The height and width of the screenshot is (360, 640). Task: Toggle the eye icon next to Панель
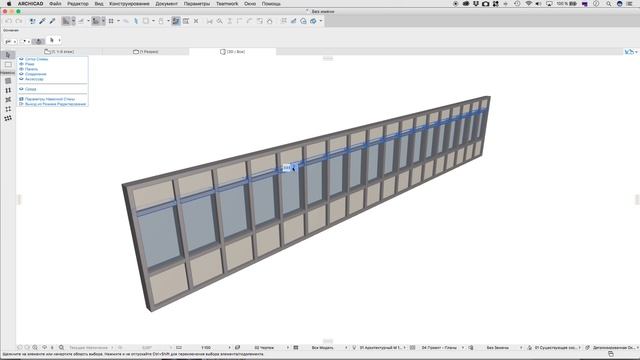21,69
